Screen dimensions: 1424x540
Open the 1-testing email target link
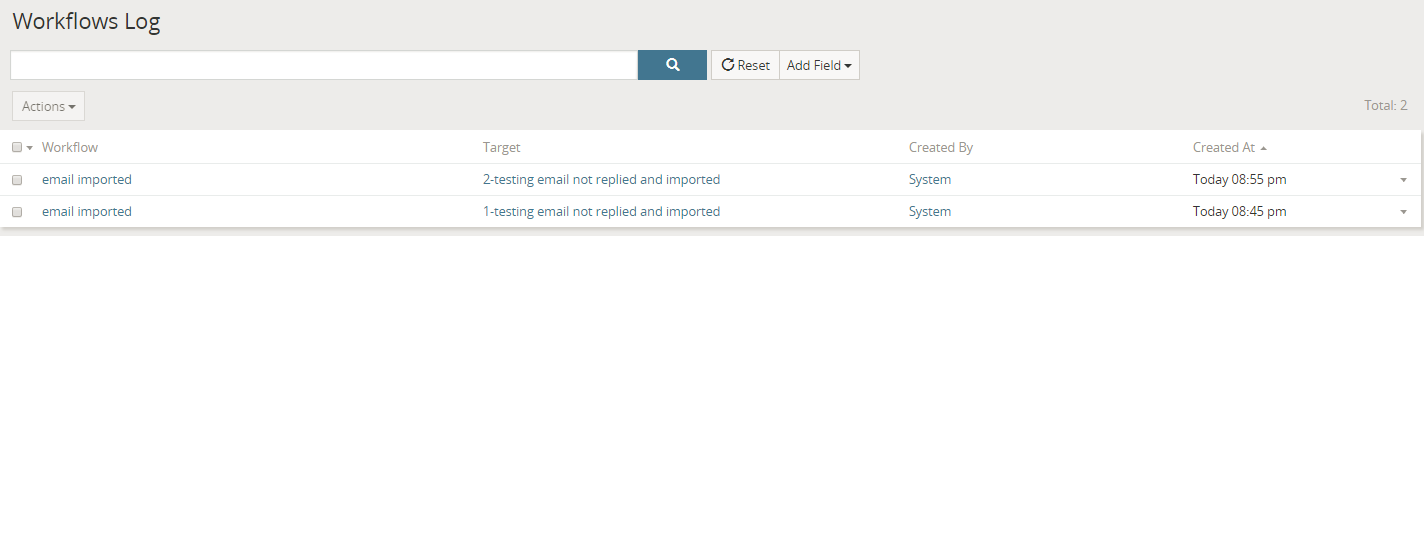tap(601, 212)
